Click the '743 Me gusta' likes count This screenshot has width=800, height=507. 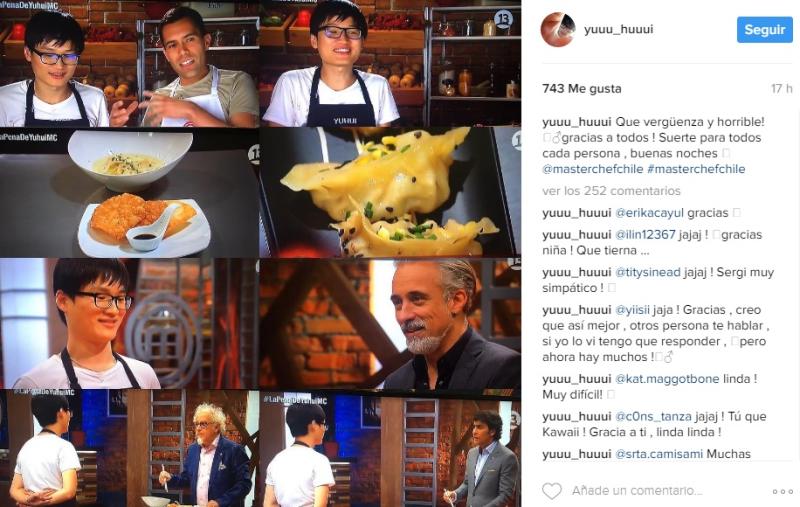[x=582, y=89]
